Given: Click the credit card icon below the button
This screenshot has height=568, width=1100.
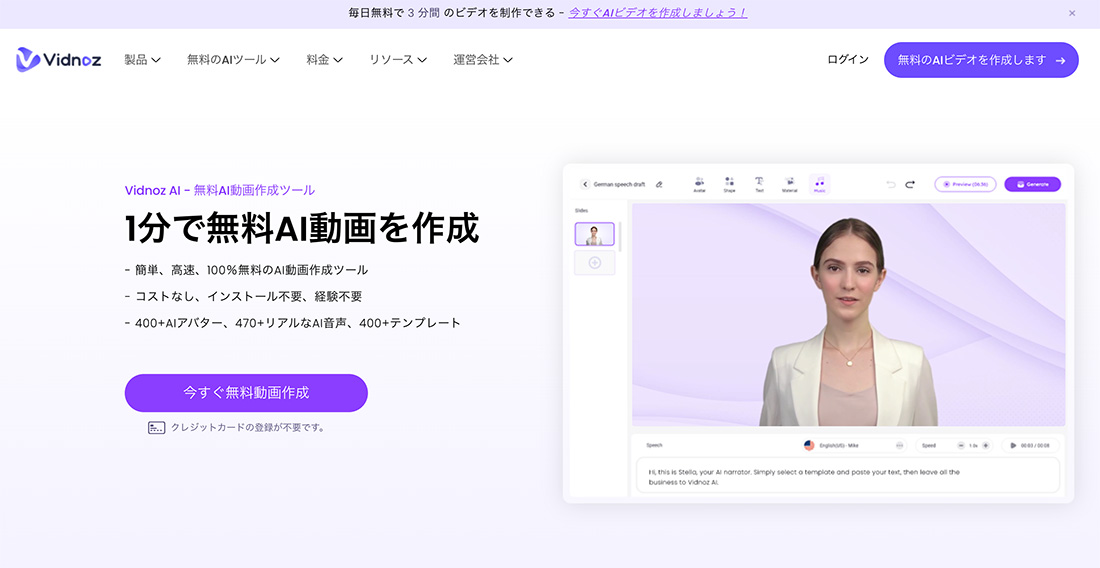Looking at the screenshot, I should click(156, 427).
